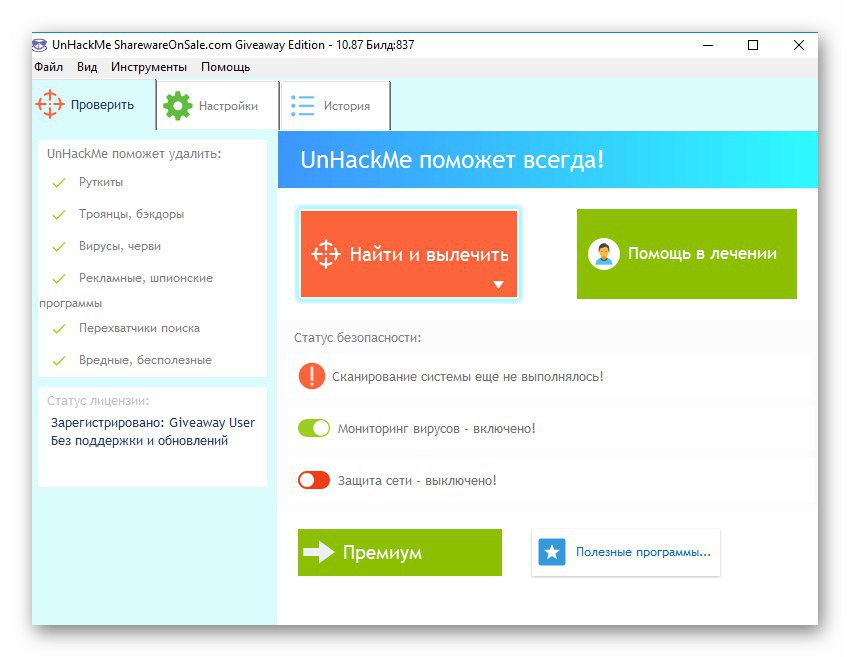Click the blue list icon on История tab
The width and height of the screenshot is (850, 657).
pyautogui.click(x=302, y=106)
